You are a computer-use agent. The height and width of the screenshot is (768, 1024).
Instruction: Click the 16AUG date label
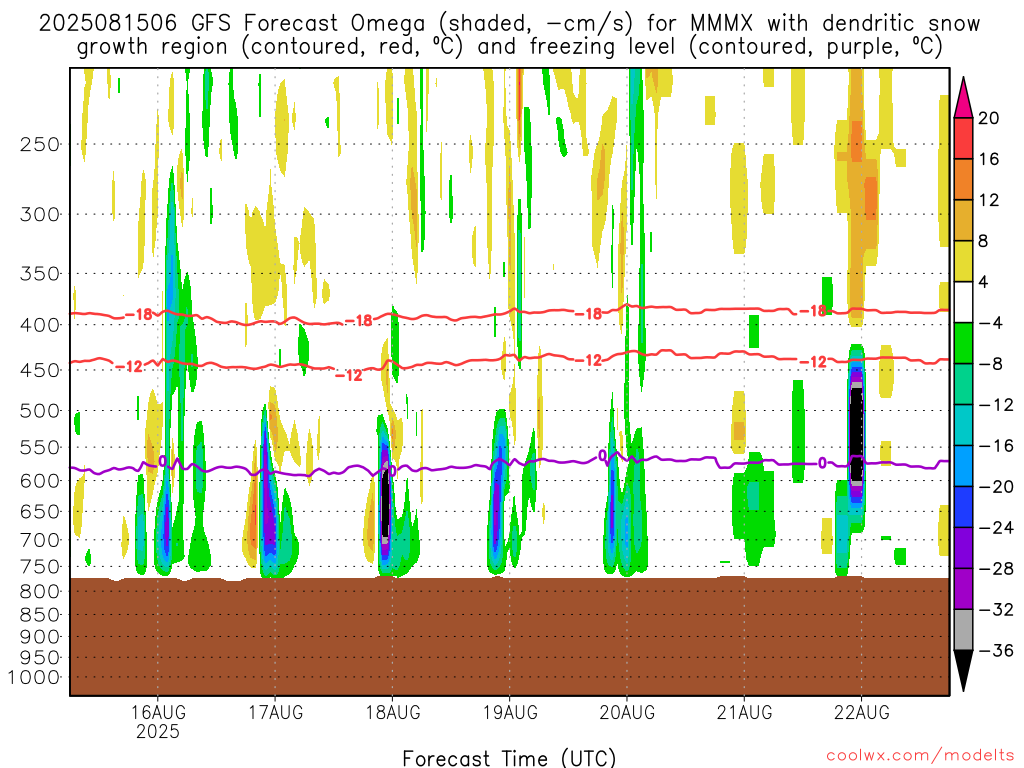point(157,712)
